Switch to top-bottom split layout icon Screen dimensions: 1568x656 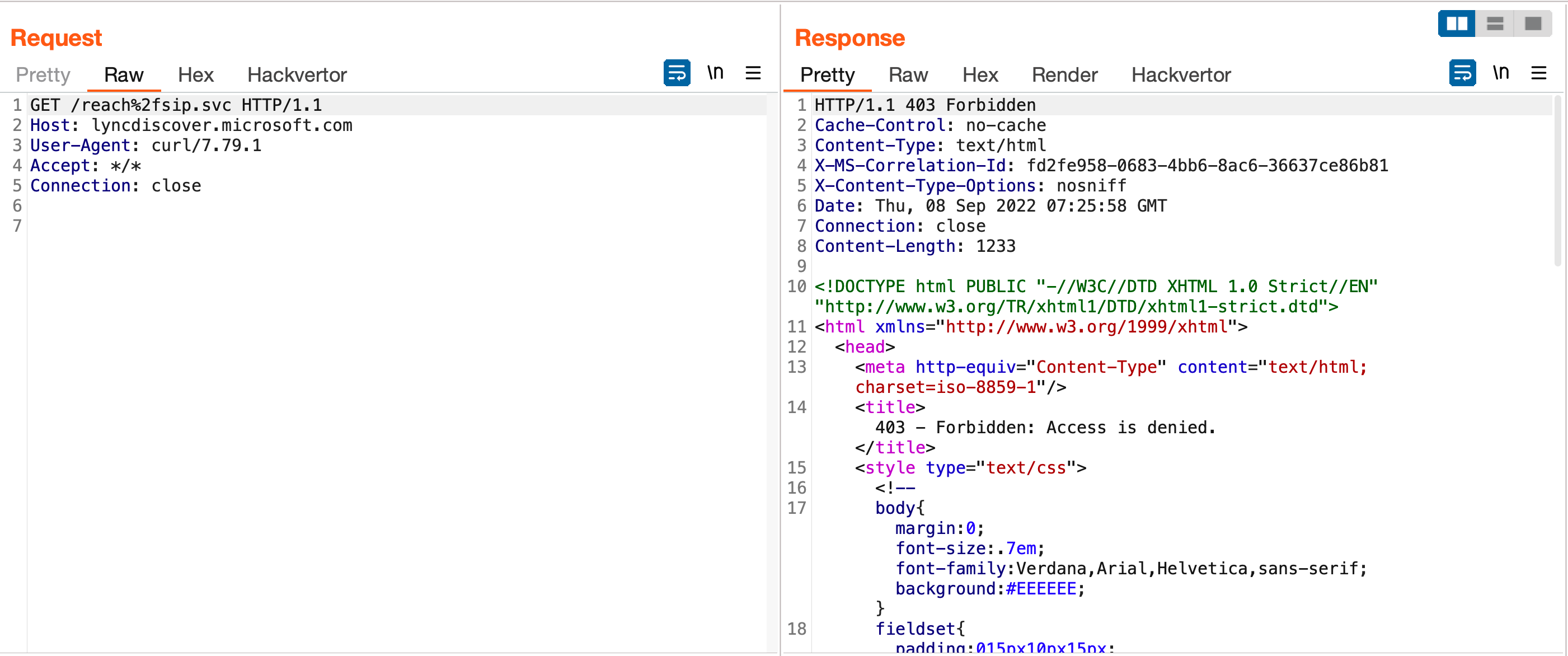(1495, 24)
